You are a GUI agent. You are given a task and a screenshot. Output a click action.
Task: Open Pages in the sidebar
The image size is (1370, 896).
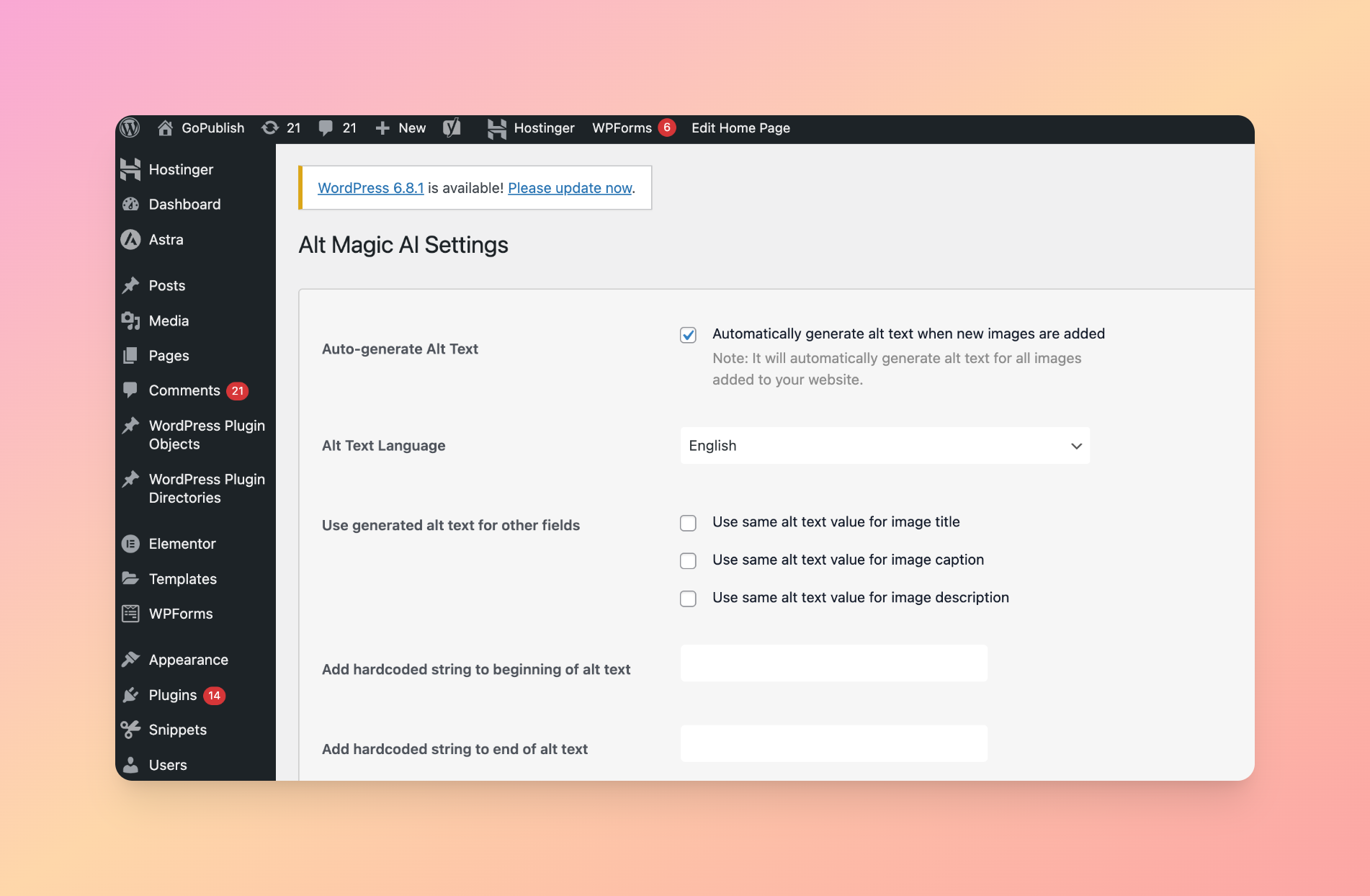tap(195, 356)
